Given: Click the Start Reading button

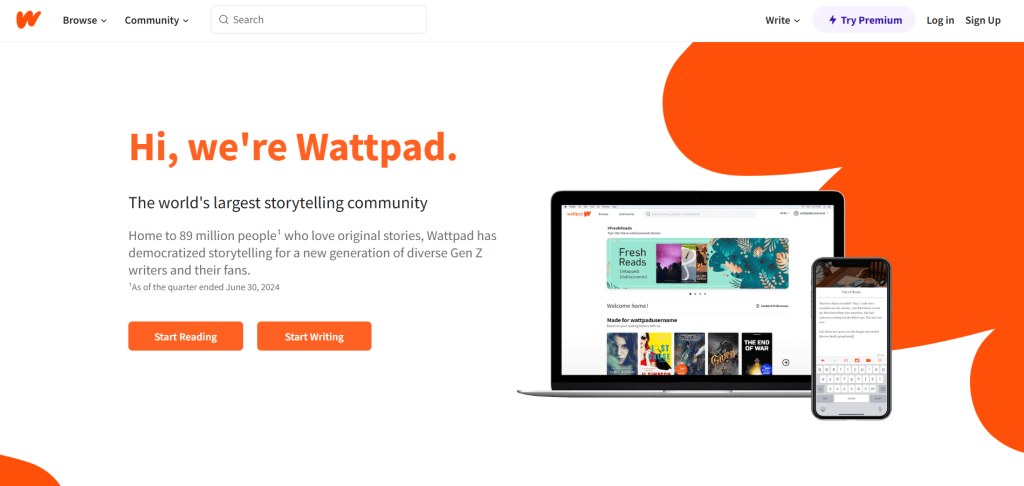Looking at the screenshot, I should [185, 336].
